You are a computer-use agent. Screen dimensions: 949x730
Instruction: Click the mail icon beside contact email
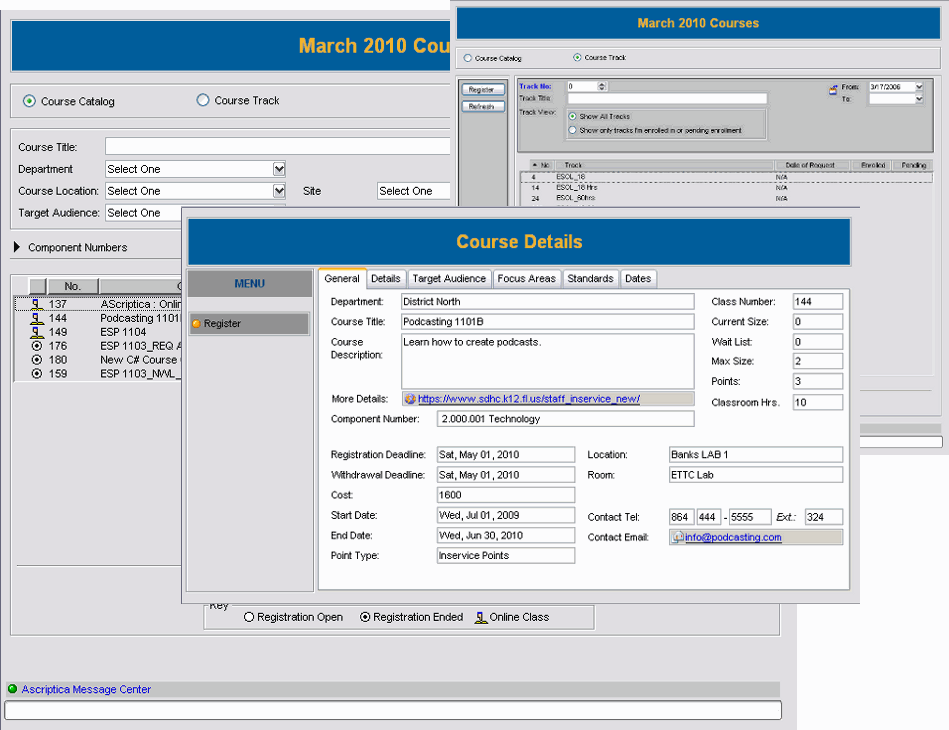click(x=678, y=537)
